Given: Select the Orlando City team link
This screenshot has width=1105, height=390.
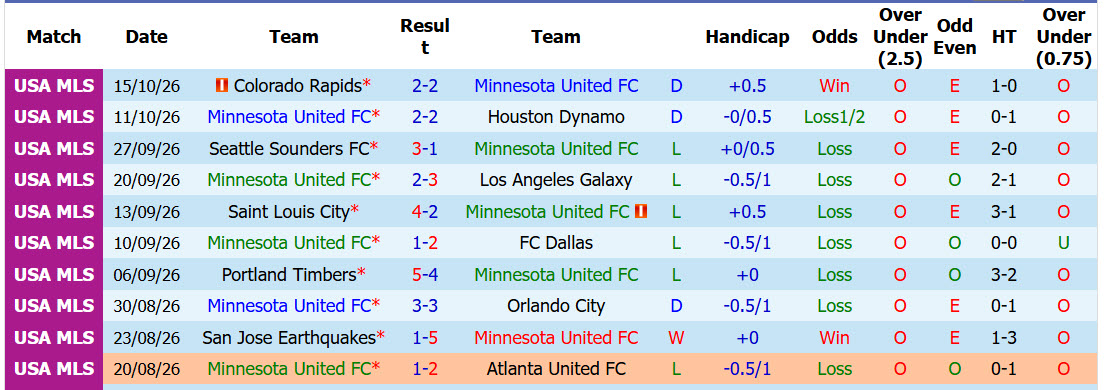Looking at the screenshot, I should coord(556,306).
